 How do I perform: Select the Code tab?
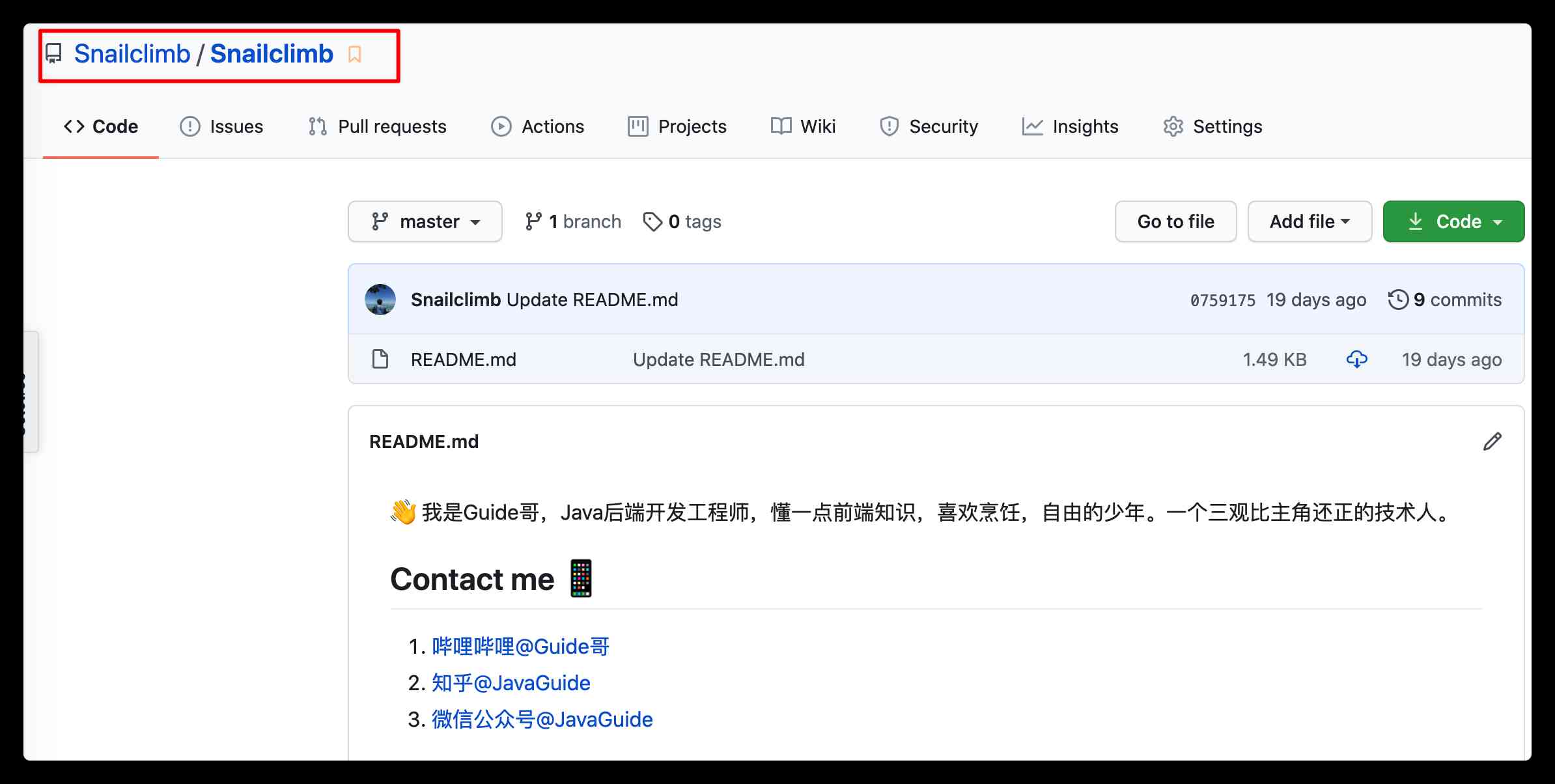tap(101, 126)
